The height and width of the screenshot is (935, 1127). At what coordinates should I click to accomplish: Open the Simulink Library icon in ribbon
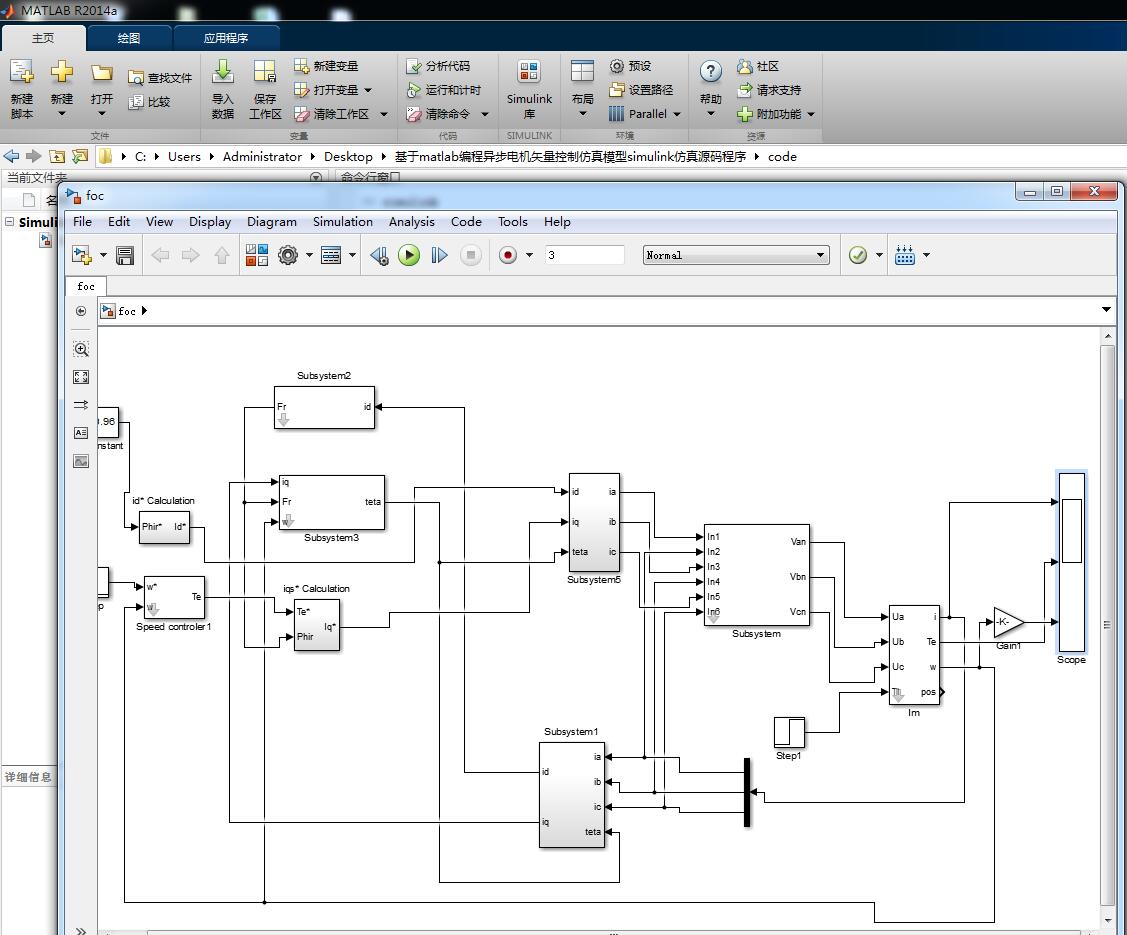coord(529,72)
